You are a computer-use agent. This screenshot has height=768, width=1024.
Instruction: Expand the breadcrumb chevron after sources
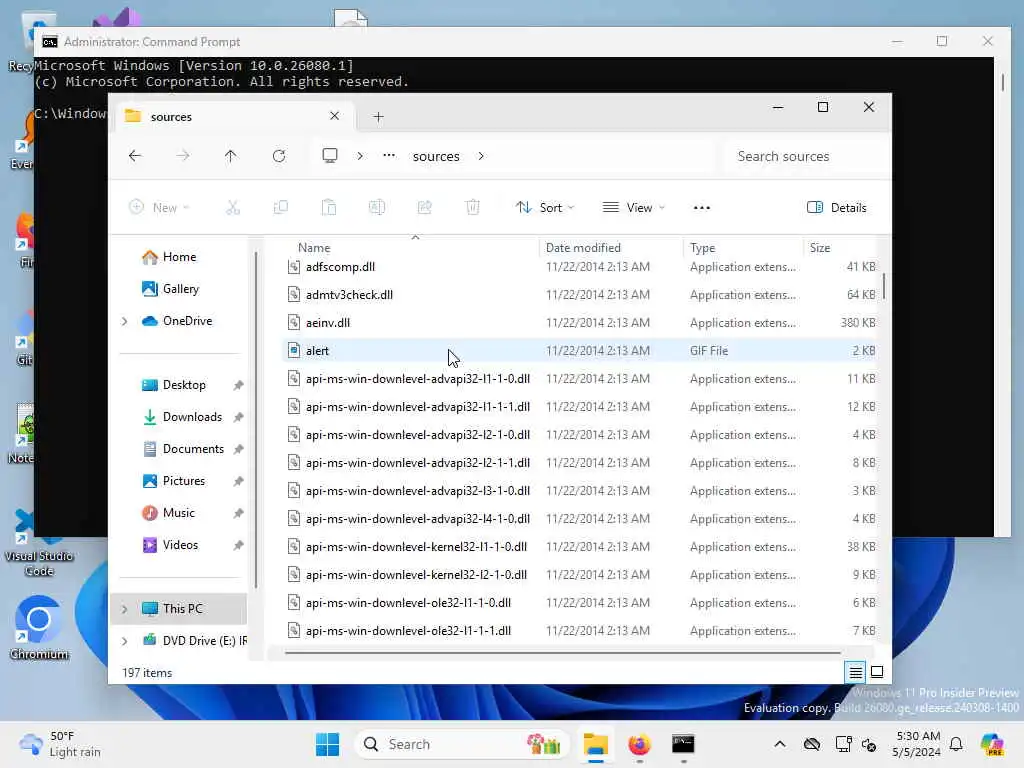[x=481, y=156]
